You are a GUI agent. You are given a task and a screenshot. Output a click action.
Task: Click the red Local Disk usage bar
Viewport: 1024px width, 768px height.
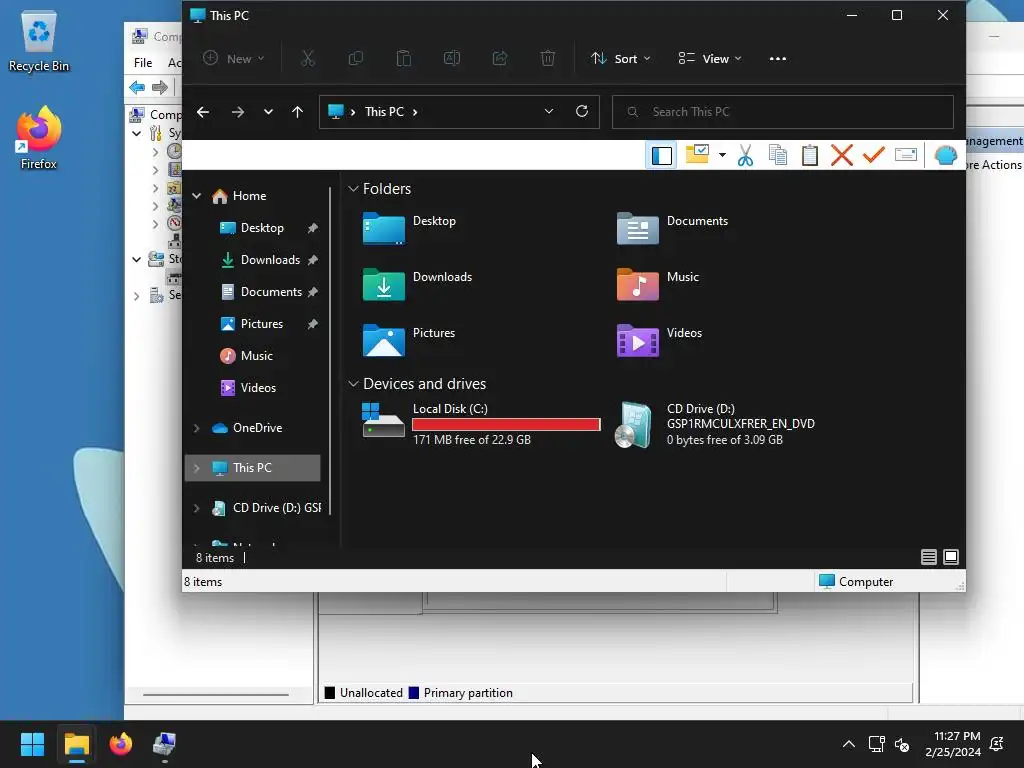point(506,424)
